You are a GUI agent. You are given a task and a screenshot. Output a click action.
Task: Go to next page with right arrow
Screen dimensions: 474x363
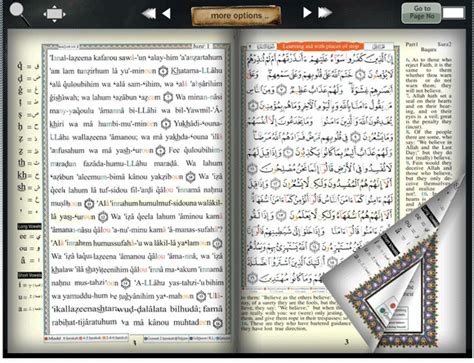[x=307, y=13]
